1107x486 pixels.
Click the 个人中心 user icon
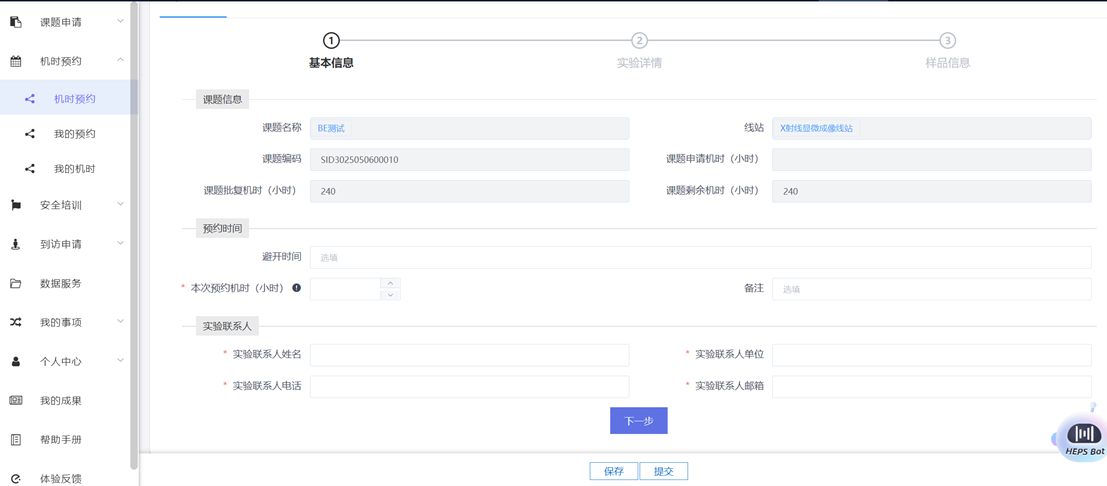(x=16, y=361)
